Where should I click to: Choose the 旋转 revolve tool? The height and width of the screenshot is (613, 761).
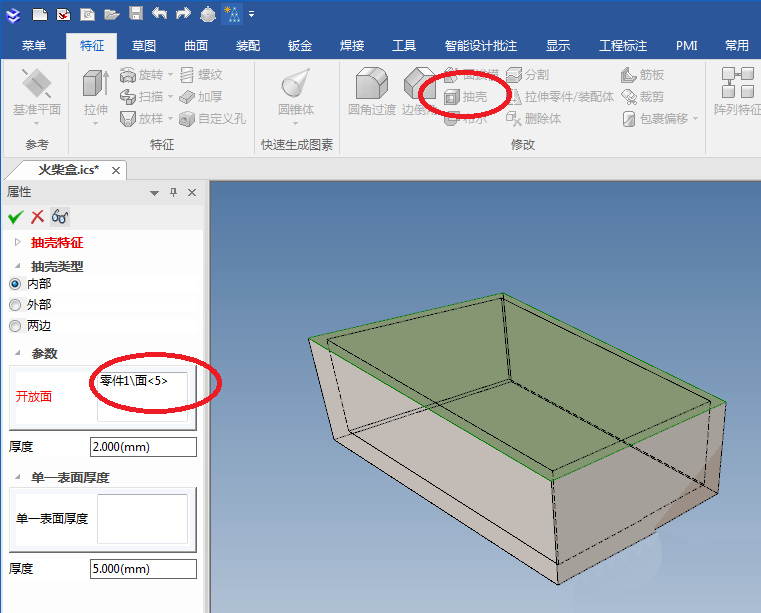coord(141,75)
